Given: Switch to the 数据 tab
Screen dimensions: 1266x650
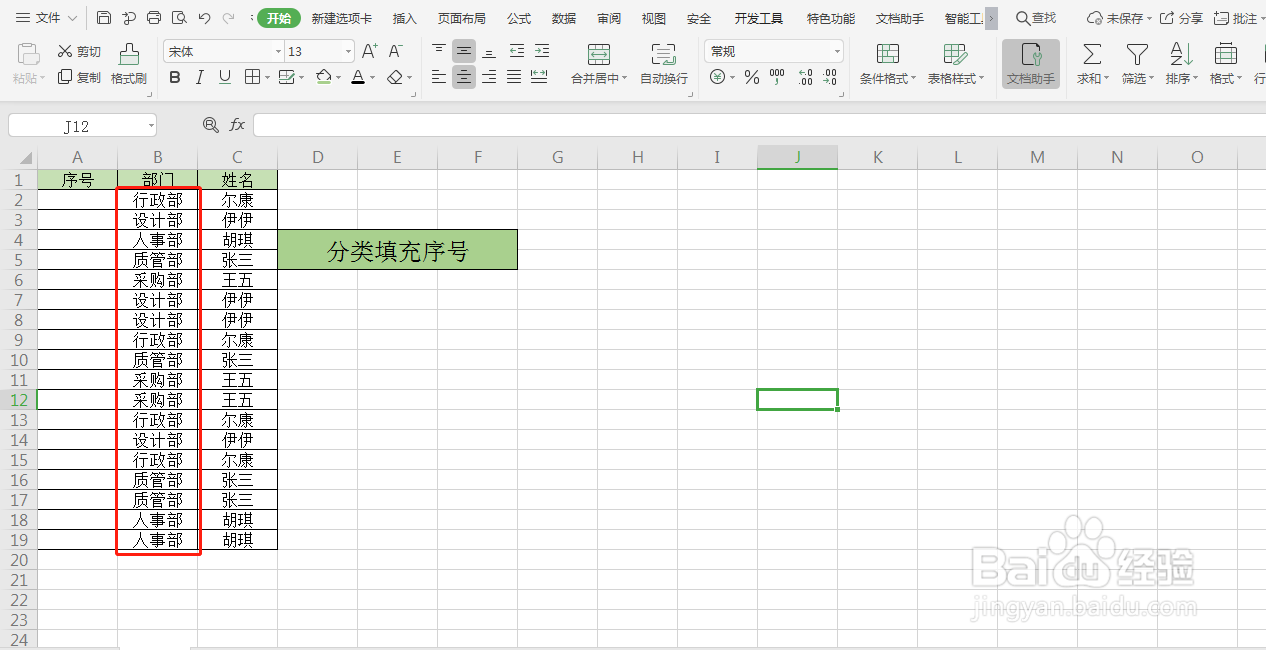Looking at the screenshot, I should coord(564,18).
